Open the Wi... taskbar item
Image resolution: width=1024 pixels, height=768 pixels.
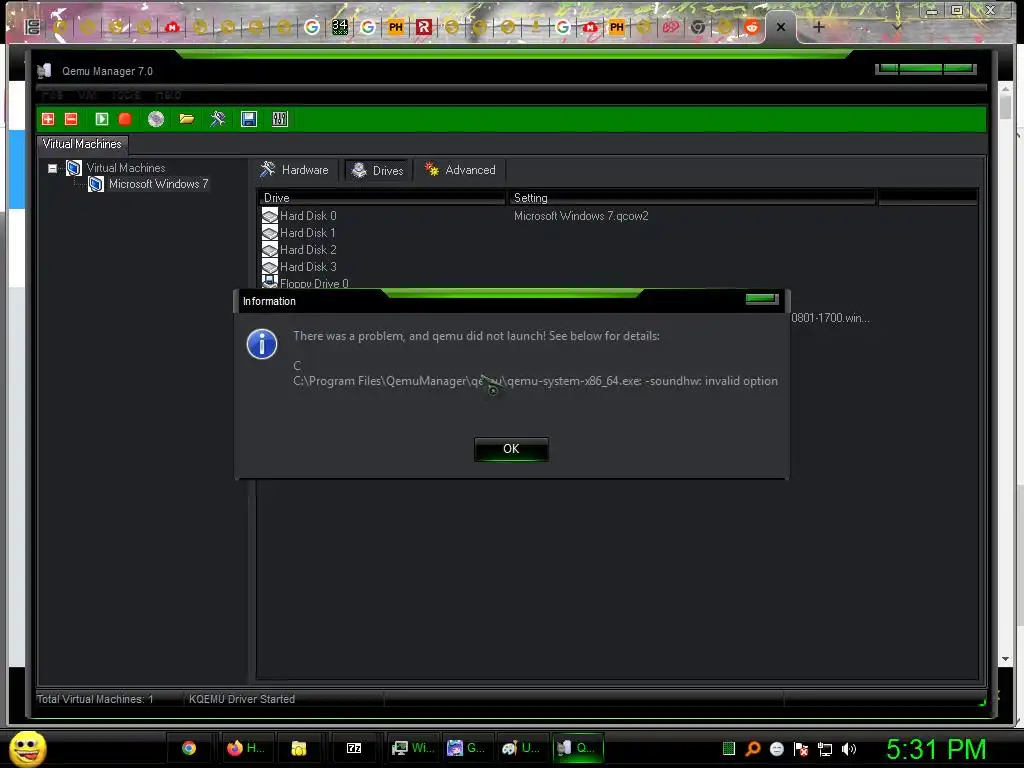(x=412, y=748)
